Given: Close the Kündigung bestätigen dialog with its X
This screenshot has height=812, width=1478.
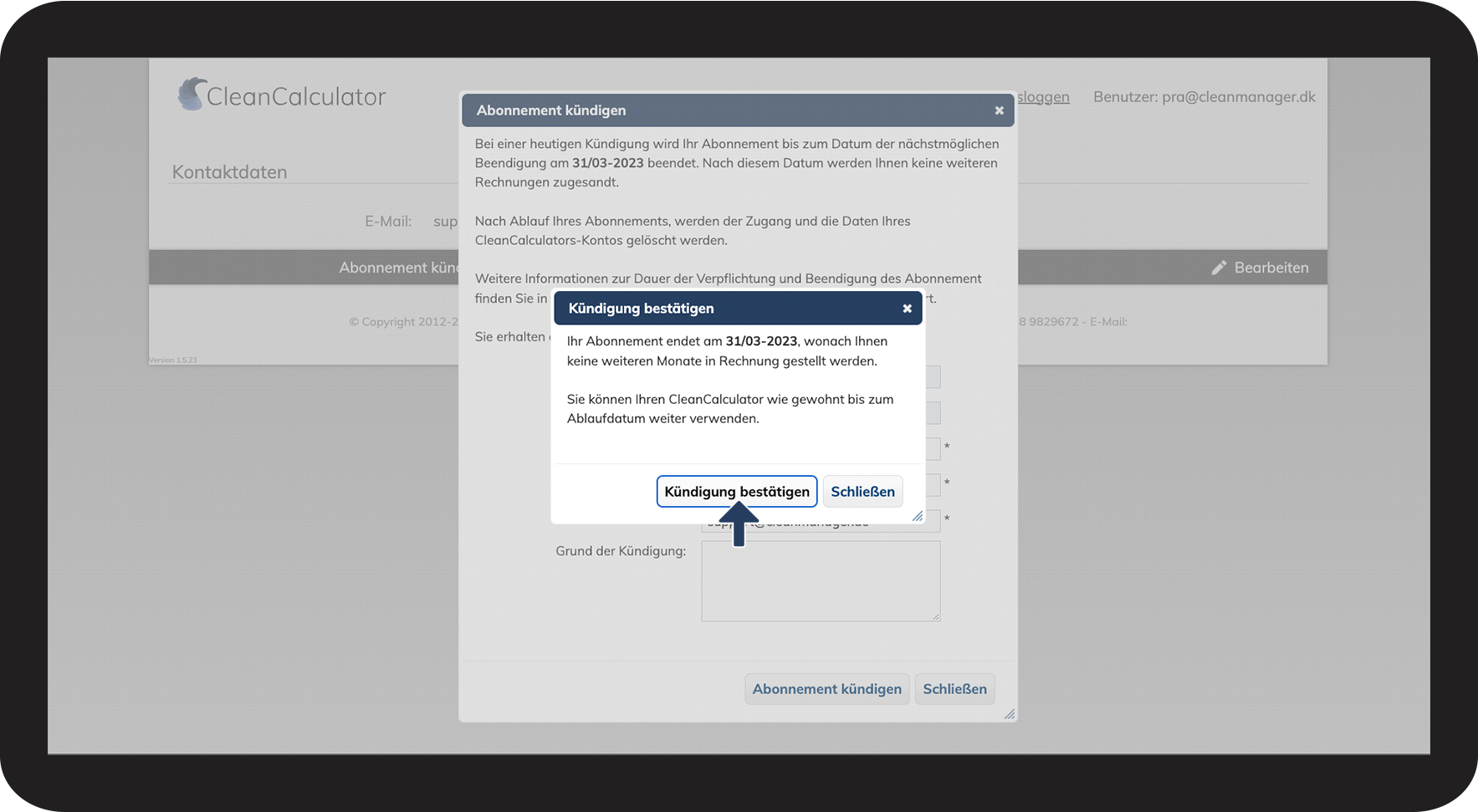Looking at the screenshot, I should (x=907, y=309).
